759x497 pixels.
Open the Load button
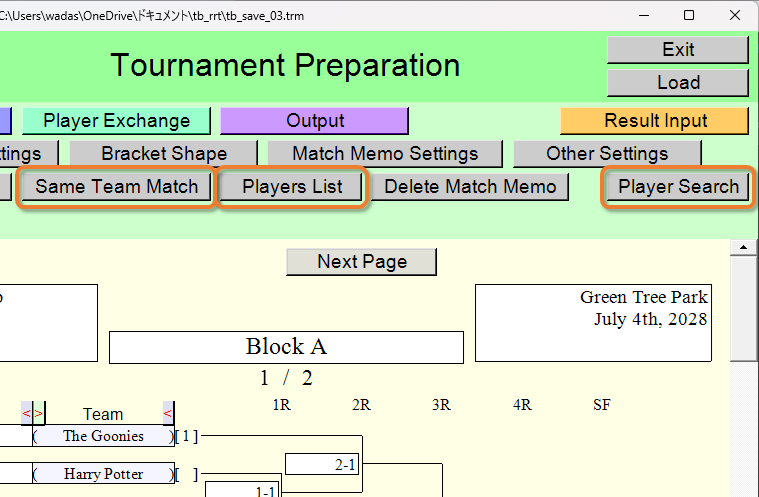[678, 83]
